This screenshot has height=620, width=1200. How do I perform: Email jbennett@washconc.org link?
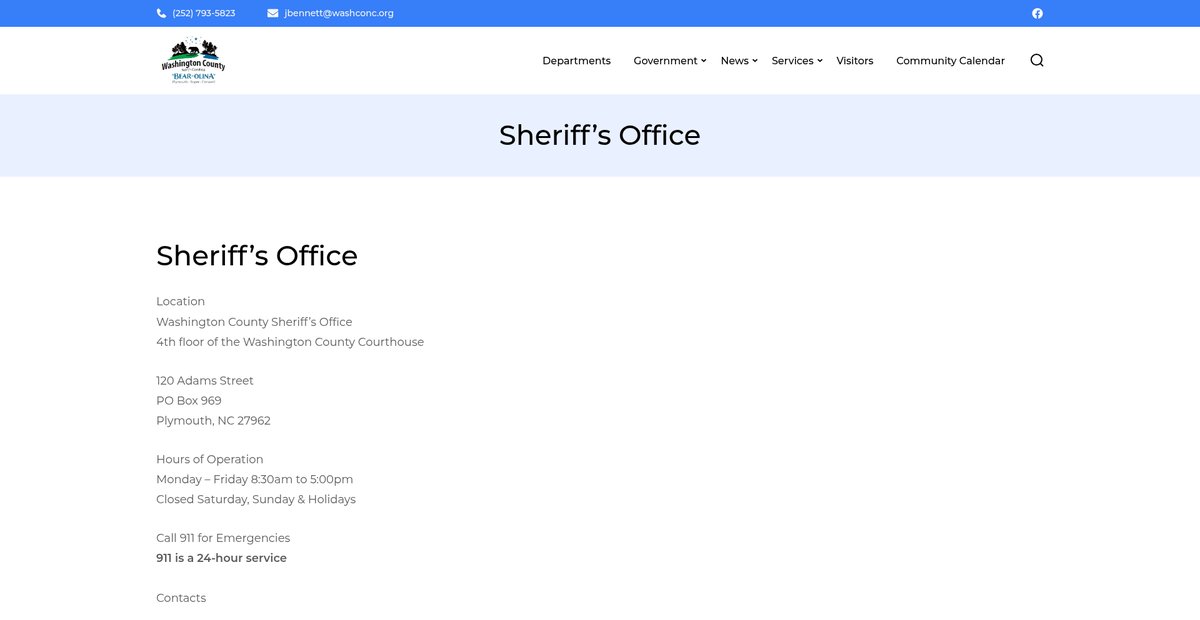[x=339, y=13]
